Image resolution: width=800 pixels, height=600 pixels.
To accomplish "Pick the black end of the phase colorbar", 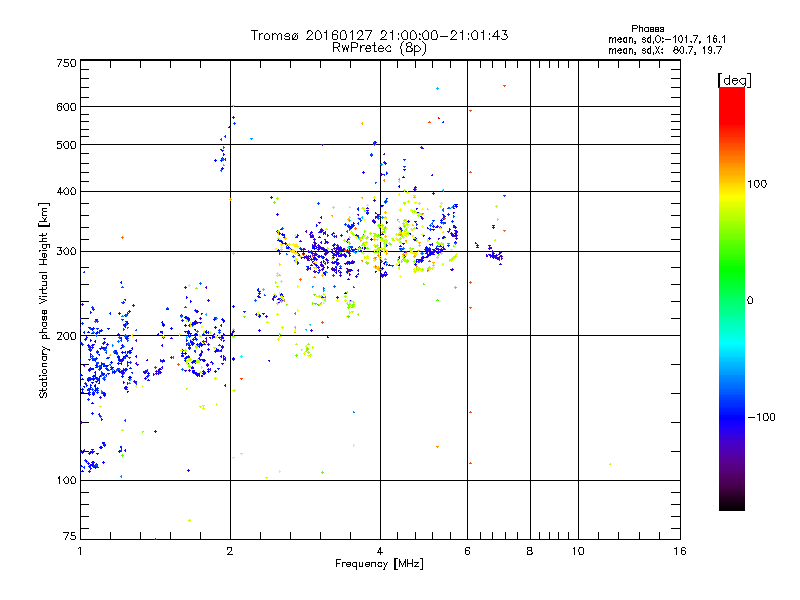I will tap(732, 505).
